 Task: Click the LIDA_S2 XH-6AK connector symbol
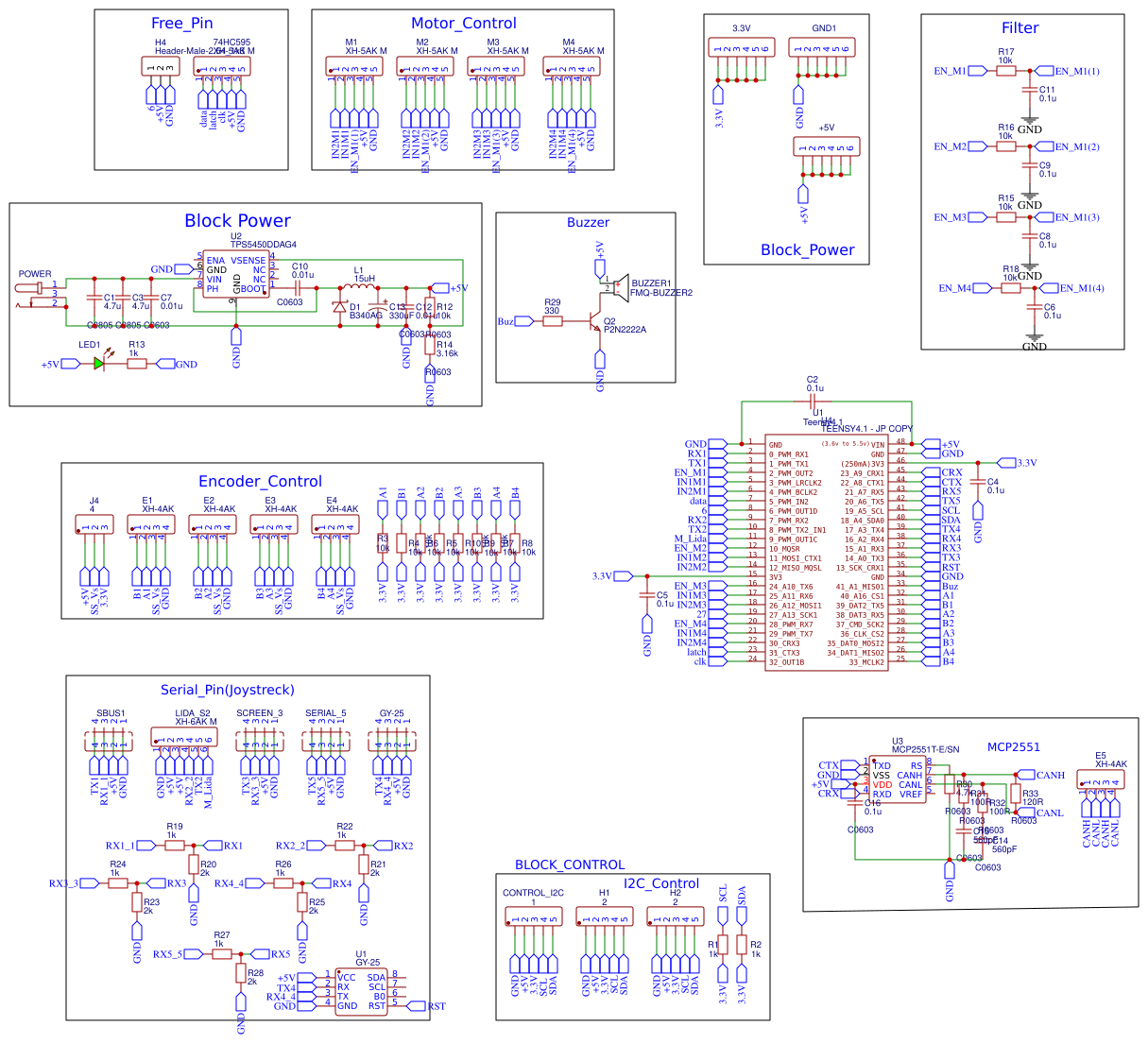(184, 738)
